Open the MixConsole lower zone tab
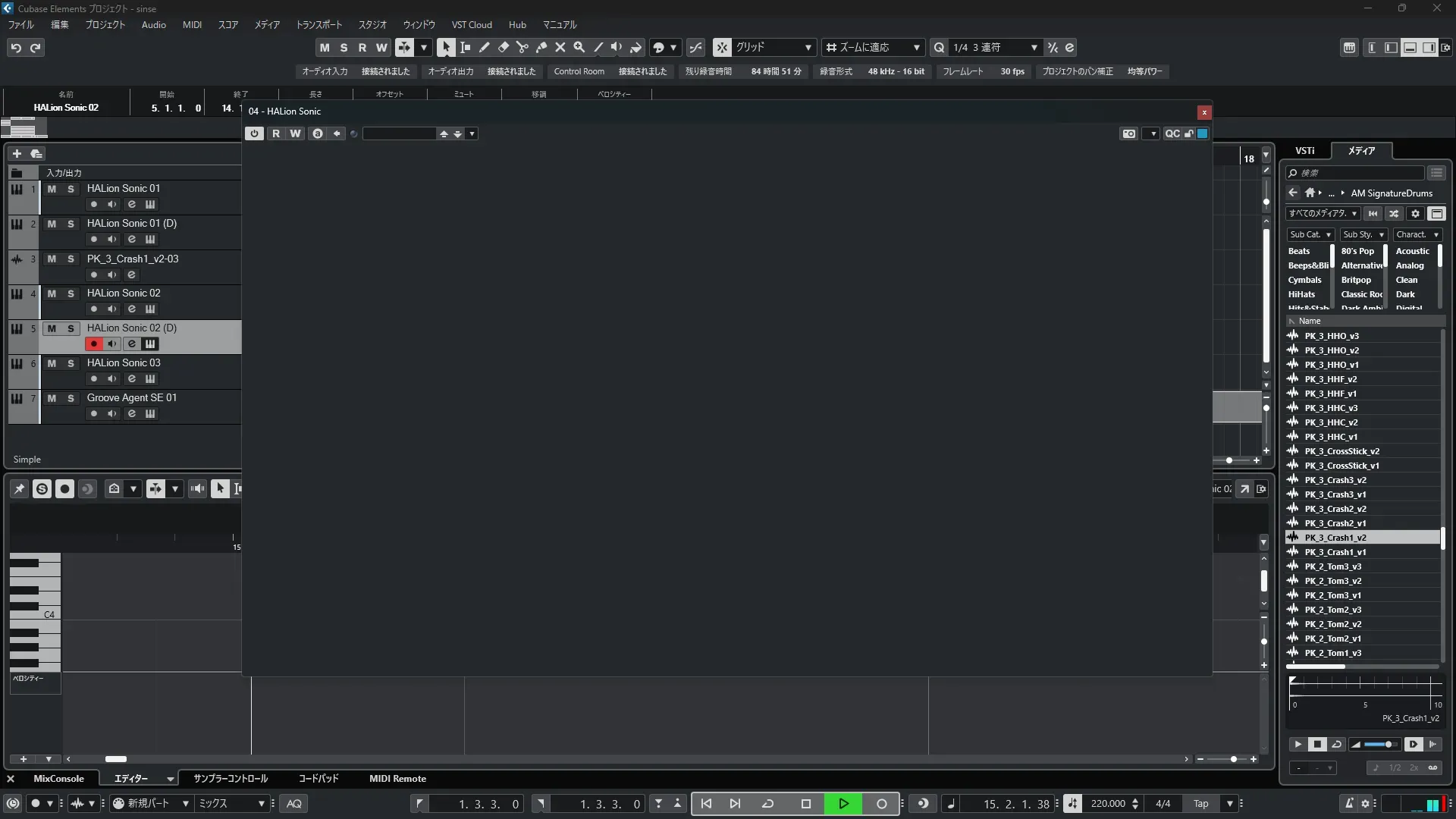 click(58, 779)
